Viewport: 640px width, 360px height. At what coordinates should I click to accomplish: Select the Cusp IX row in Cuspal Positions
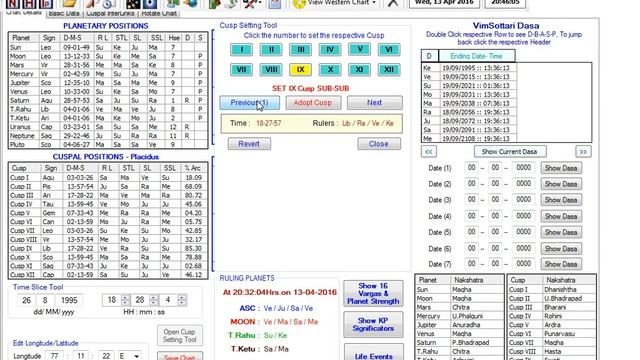coord(108,249)
